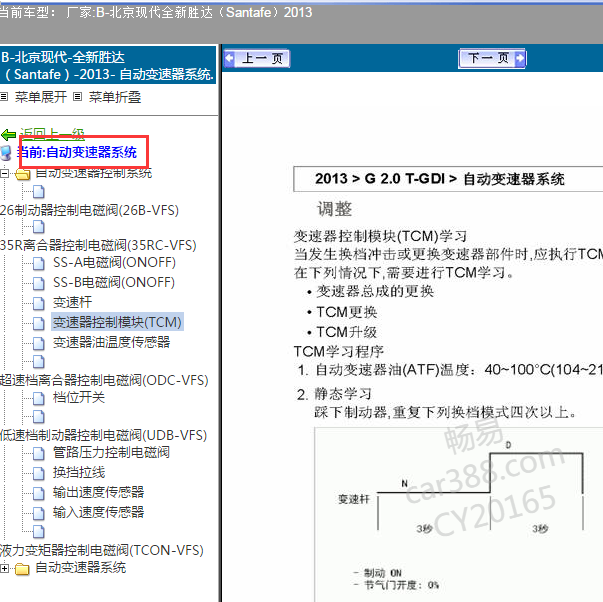Select 换挡拉线 tree item
Viewport: 603px width, 602px height.
point(79,472)
